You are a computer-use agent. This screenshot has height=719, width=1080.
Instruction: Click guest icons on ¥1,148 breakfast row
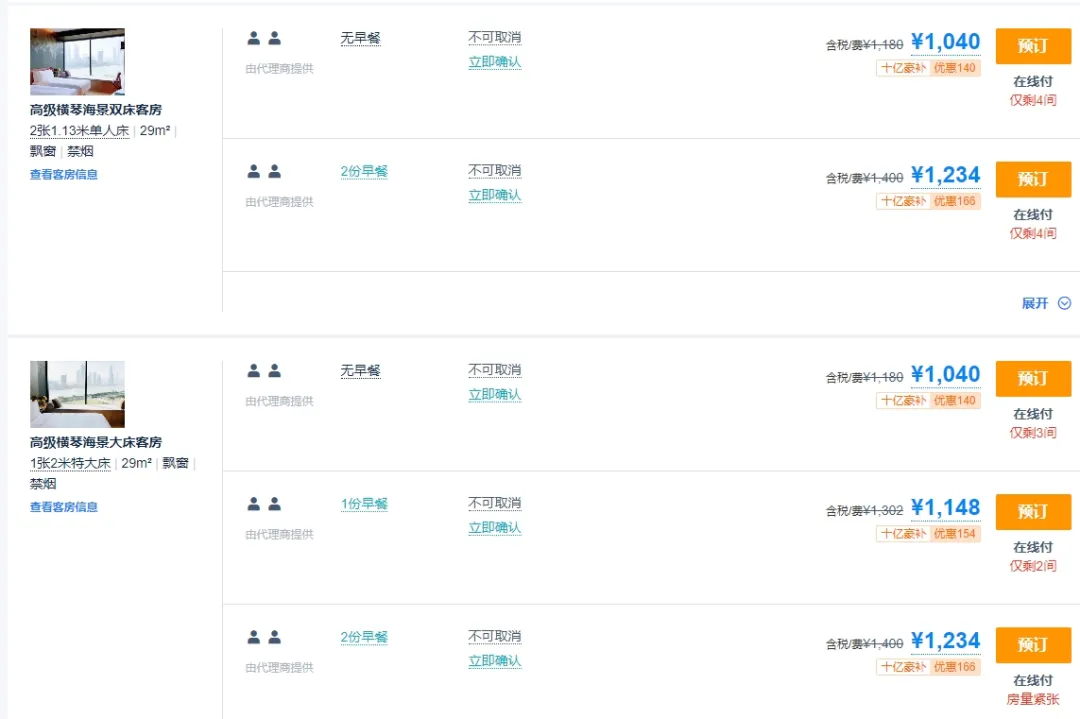264,504
